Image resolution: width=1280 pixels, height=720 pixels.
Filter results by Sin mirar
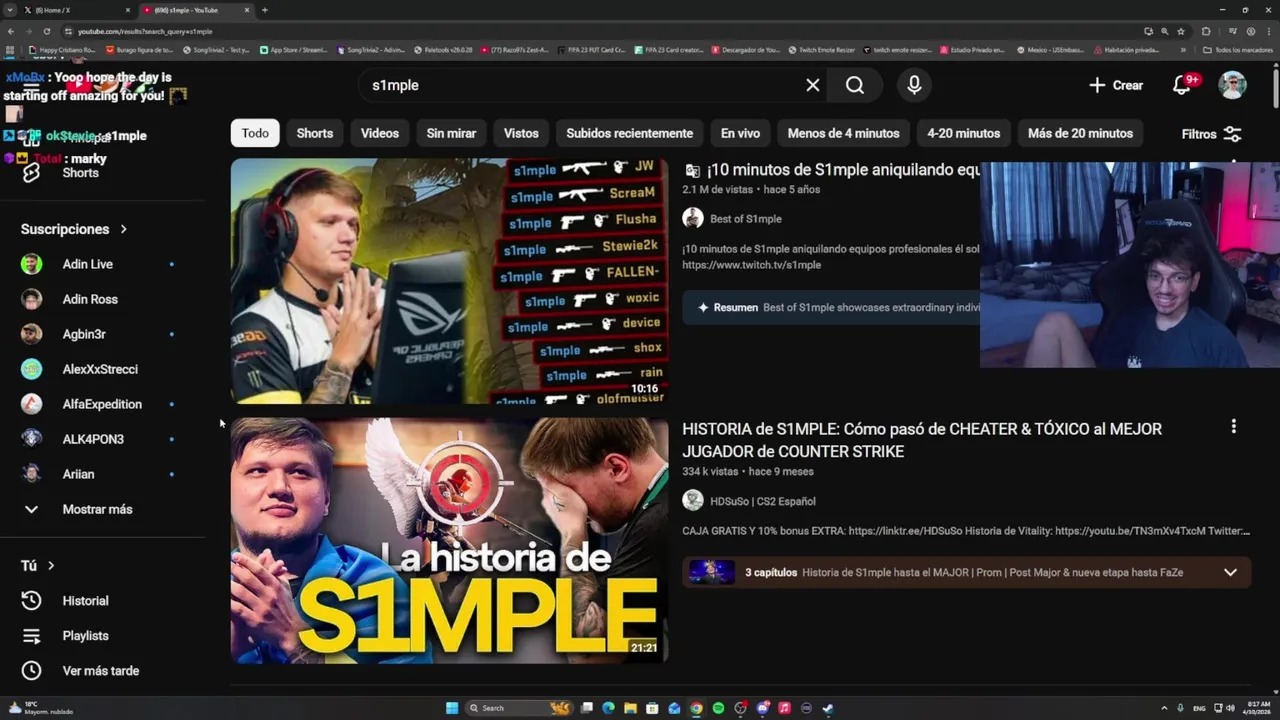pyautogui.click(x=451, y=133)
